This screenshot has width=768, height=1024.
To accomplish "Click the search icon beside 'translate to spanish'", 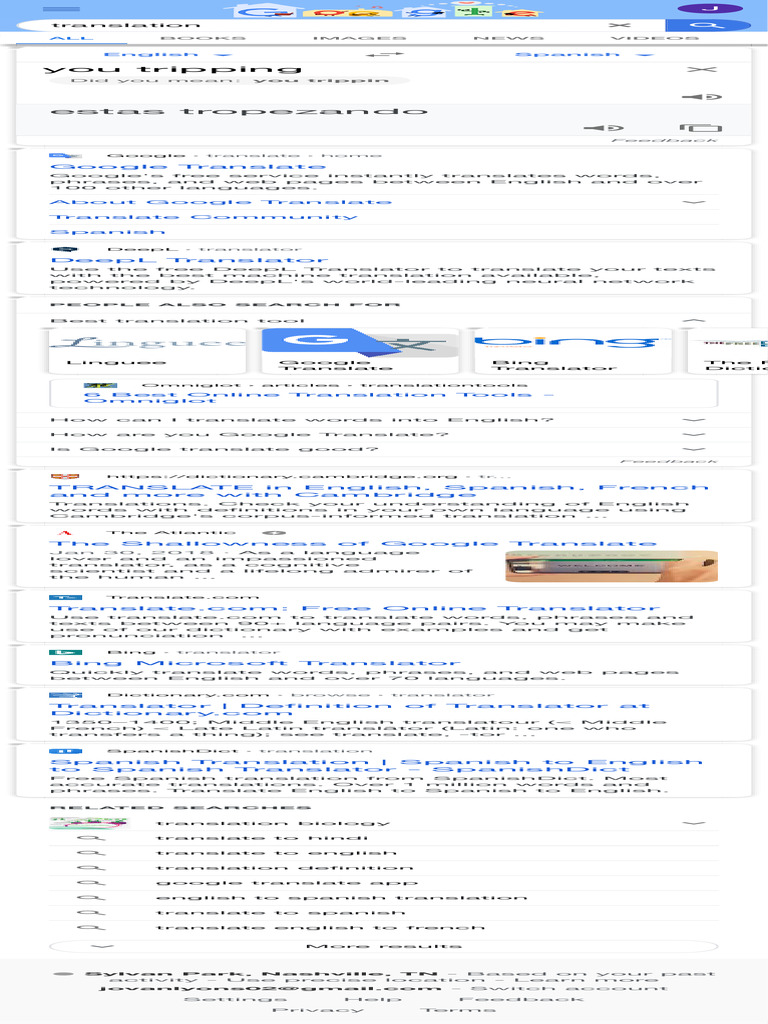I will [91, 912].
